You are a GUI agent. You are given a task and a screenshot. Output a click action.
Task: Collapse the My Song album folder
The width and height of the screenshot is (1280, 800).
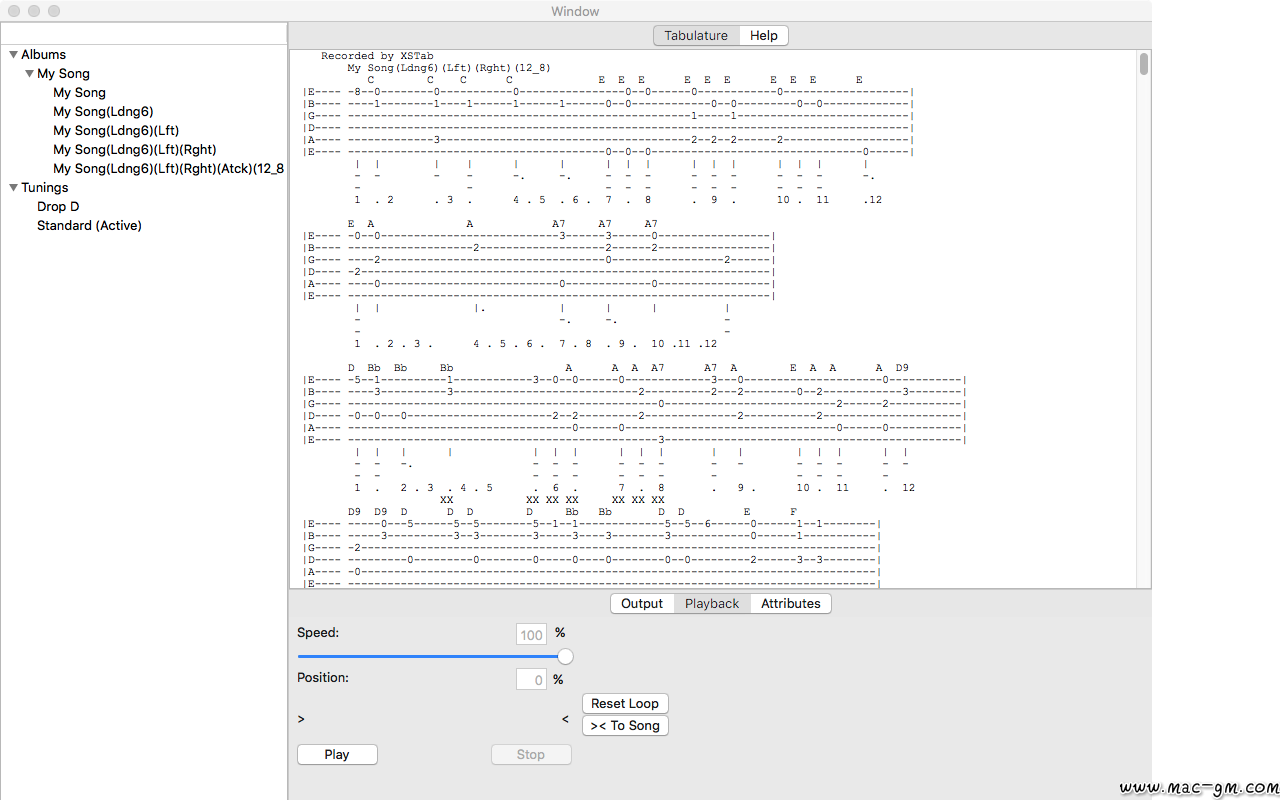pos(29,74)
